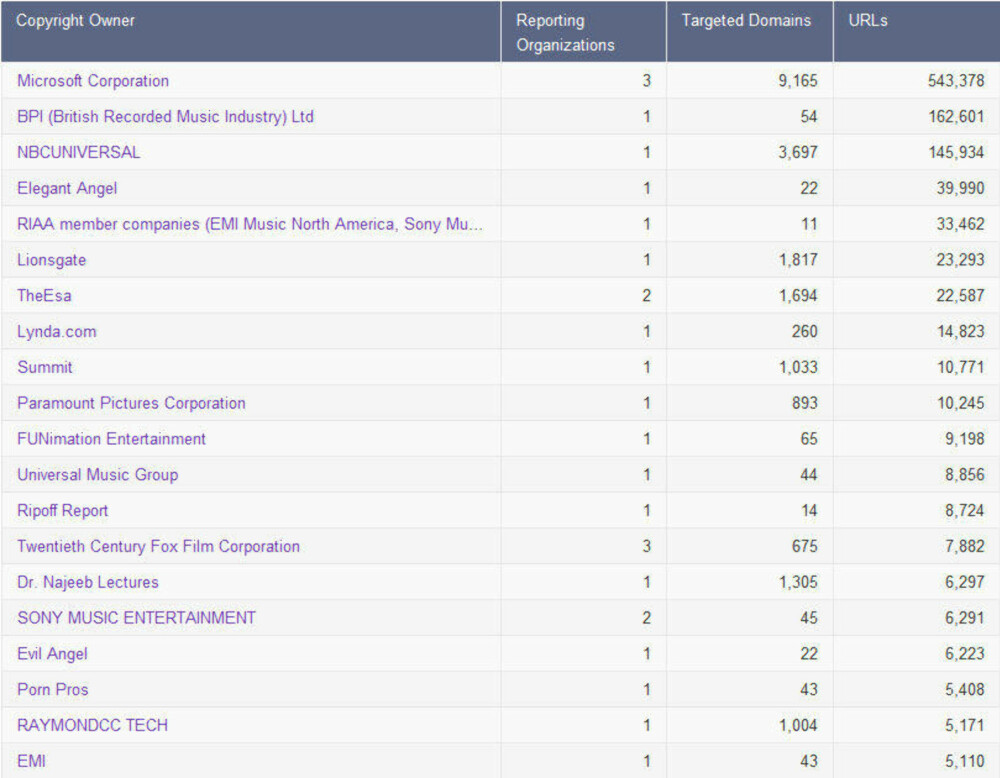Click the URL count 6,223
Viewport: 1000px width, 778px height.
(965, 654)
